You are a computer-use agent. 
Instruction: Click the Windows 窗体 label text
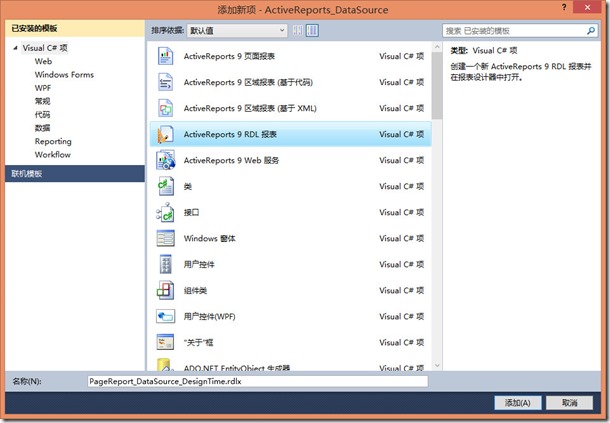tap(209, 239)
